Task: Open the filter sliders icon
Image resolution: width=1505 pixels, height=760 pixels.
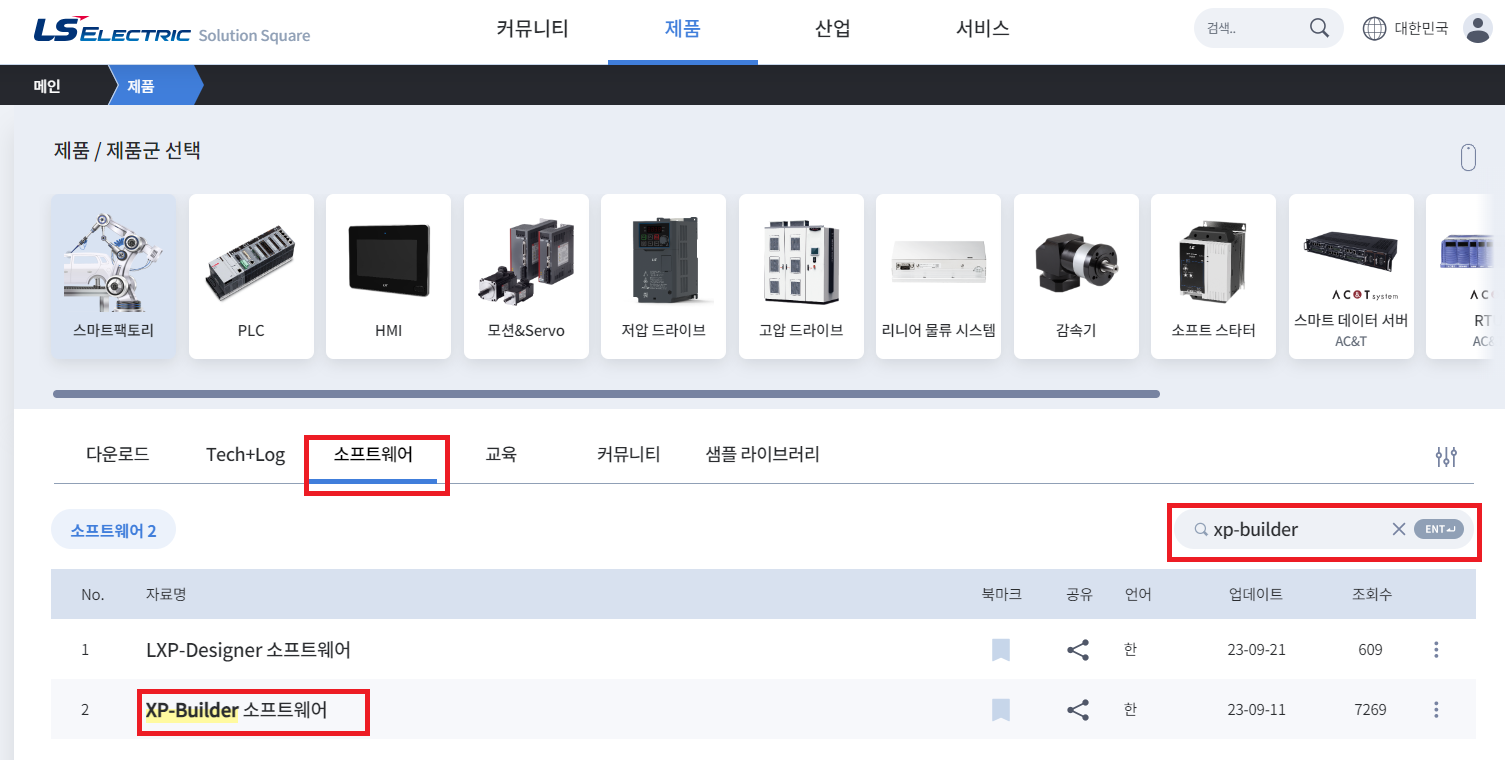Action: [1446, 457]
